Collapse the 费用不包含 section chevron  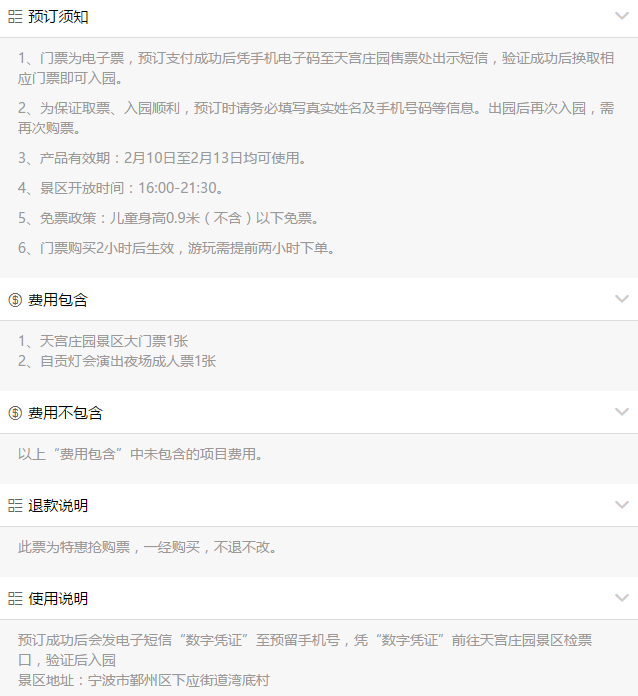point(622,412)
